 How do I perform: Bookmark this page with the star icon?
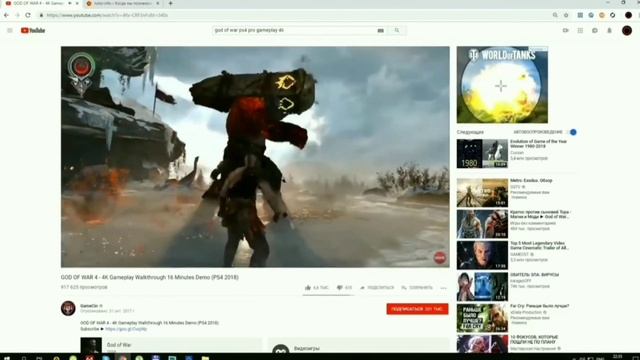click(566, 15)
